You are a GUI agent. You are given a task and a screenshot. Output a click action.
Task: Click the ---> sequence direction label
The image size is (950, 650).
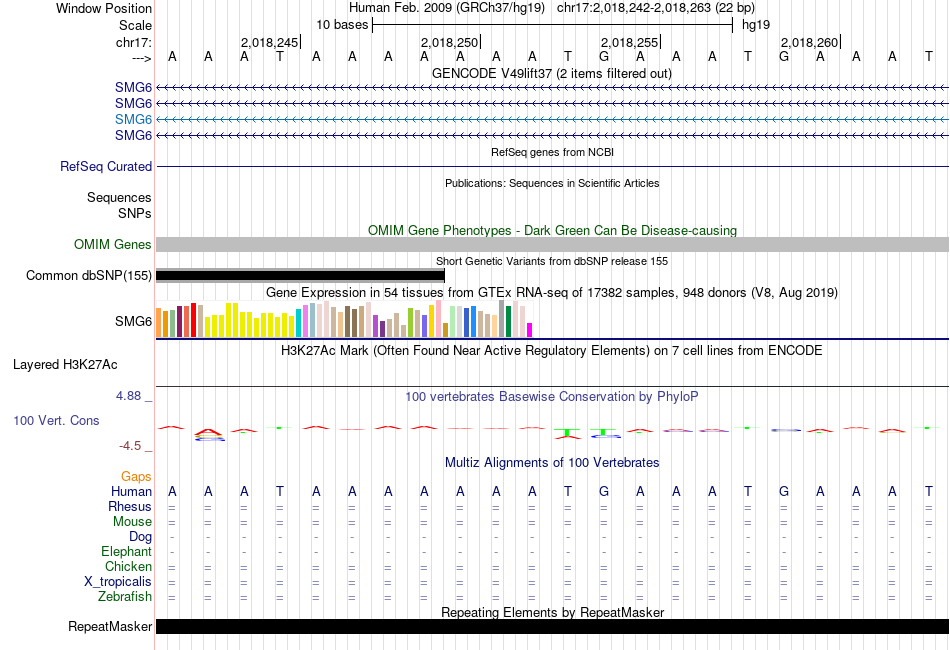point(142,58)
